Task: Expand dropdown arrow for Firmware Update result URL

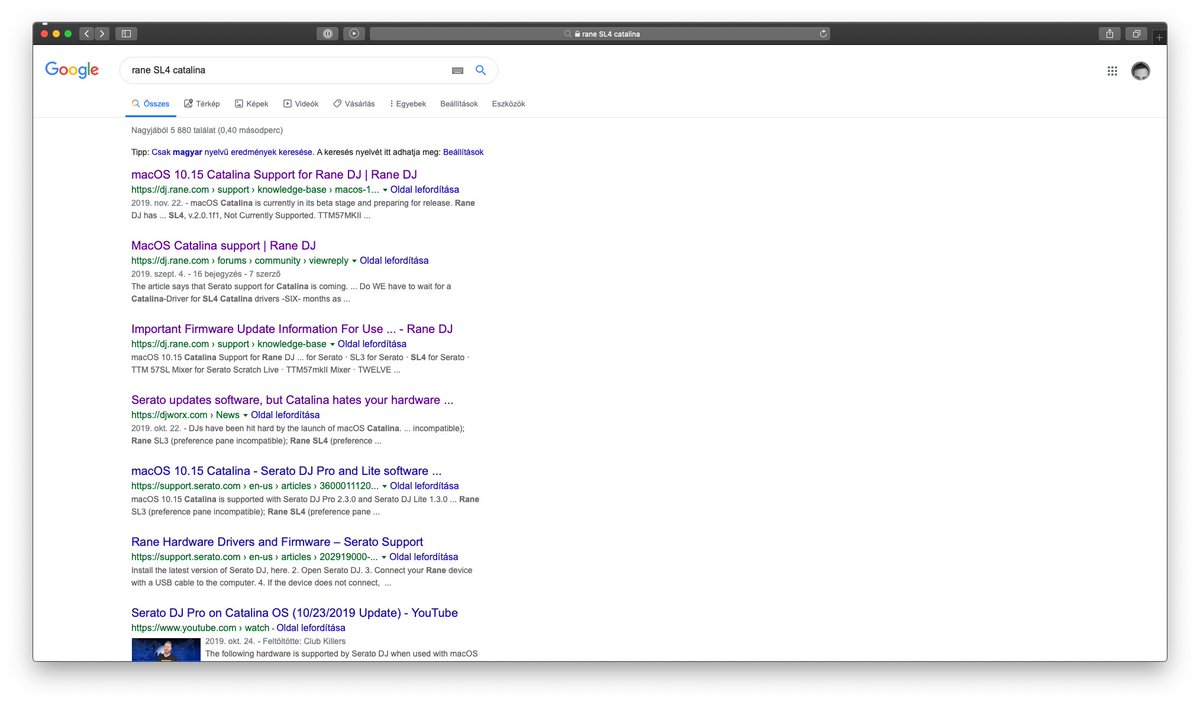Action: [x=332, y=344]
